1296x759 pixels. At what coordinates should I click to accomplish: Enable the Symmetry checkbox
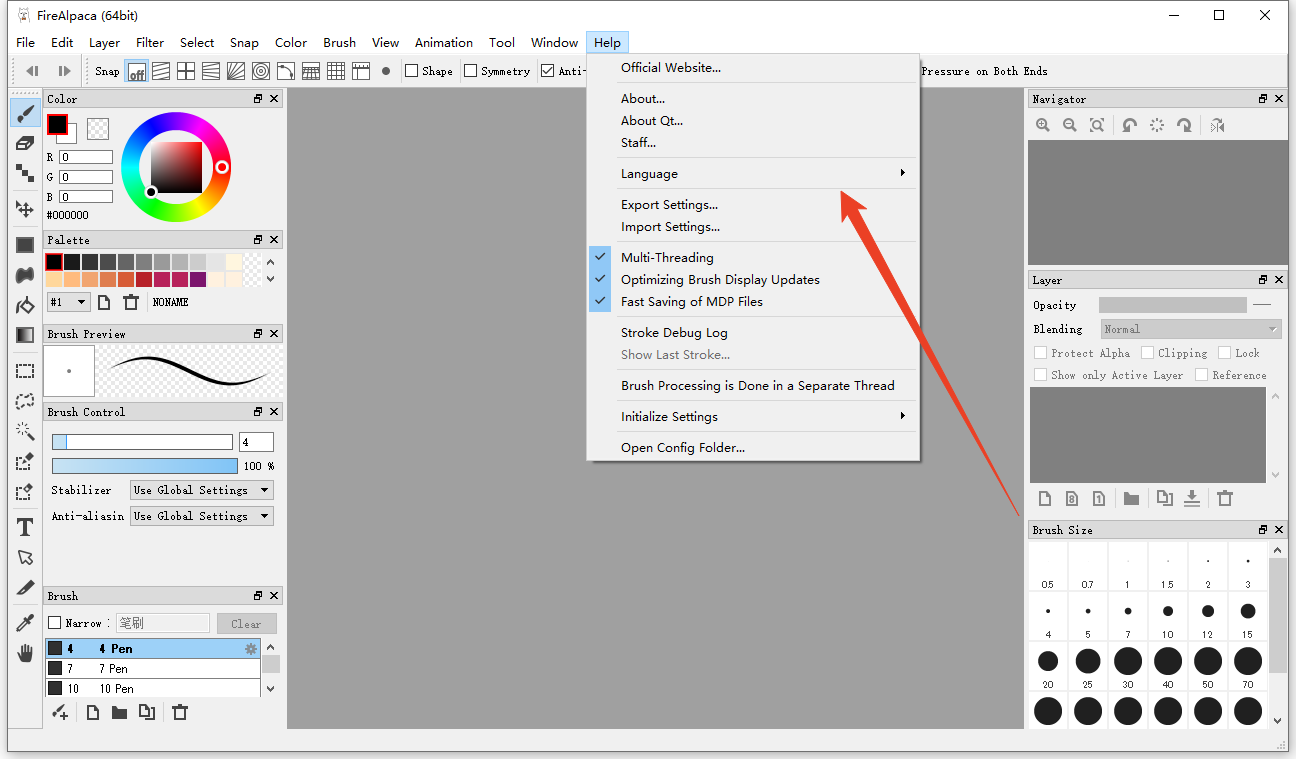pos(471,71)
